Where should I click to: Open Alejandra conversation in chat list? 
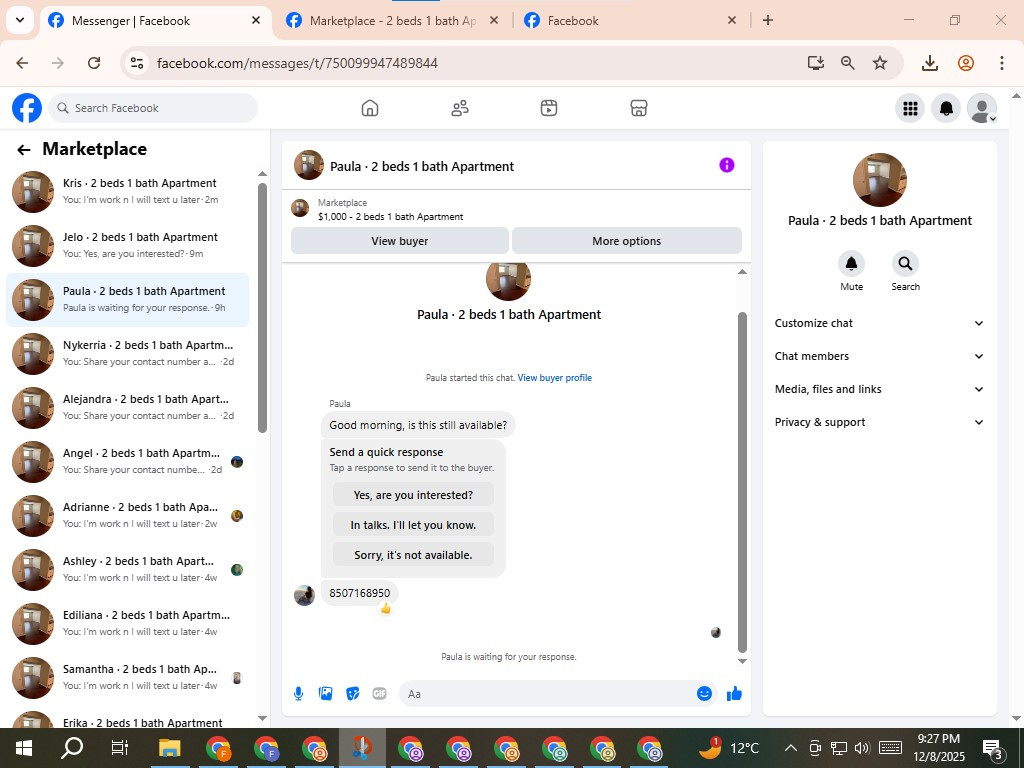(x=127, y=408)
